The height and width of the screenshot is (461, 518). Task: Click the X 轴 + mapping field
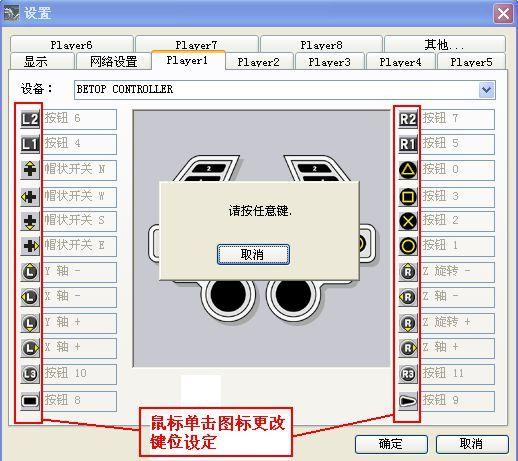[79, 348]
